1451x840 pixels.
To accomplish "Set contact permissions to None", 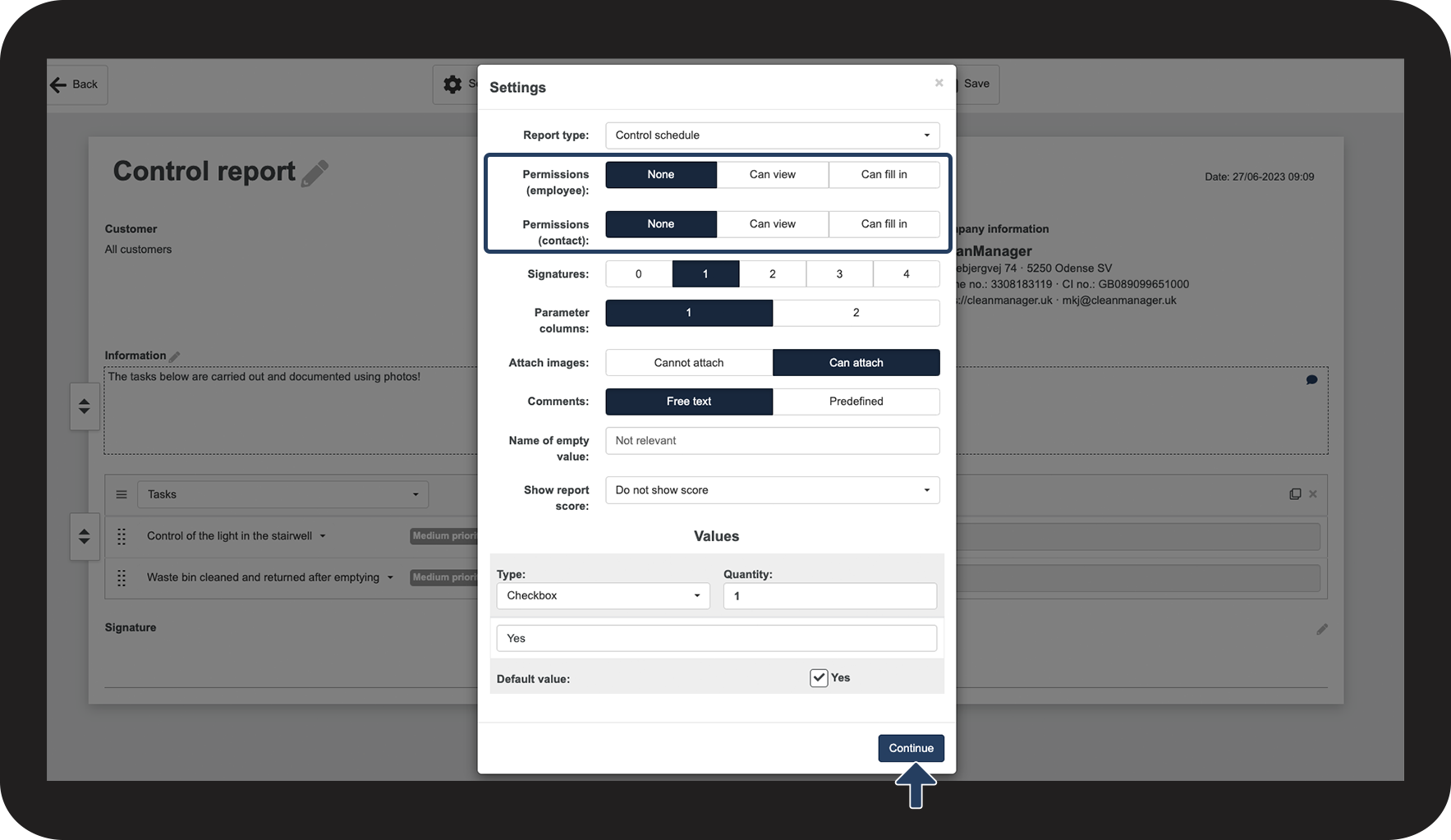I will click(661, 224).
